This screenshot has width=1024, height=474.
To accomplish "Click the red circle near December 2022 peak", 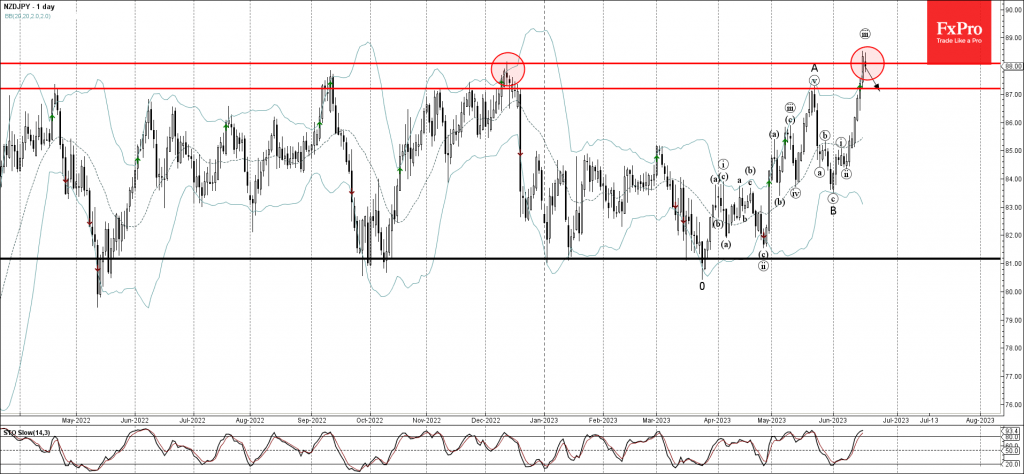I will (508, 67).
